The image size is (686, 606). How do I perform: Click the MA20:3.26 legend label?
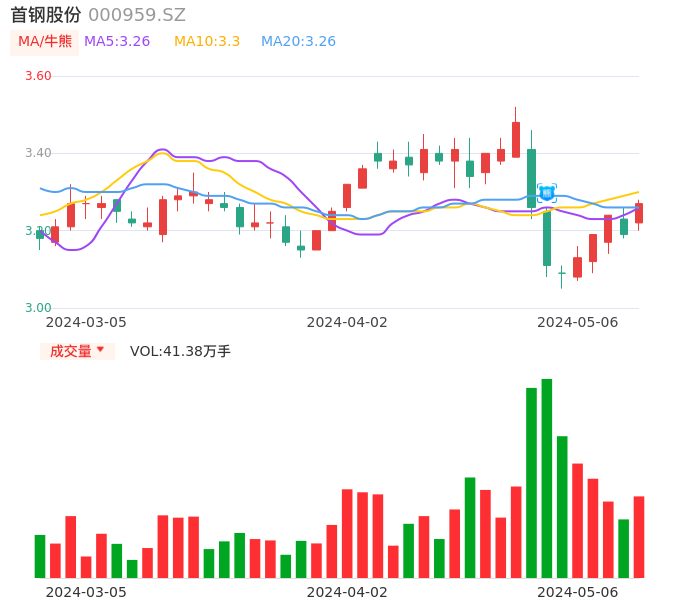[x=298, y=42]
